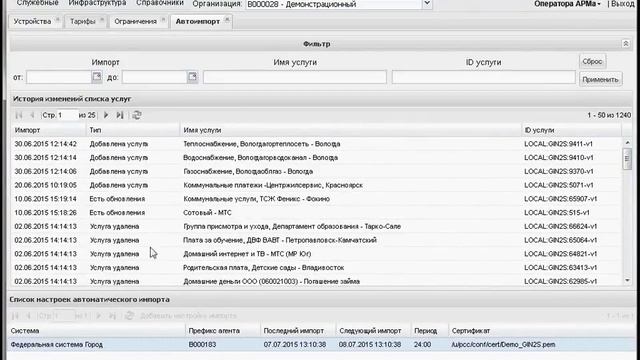Sort history by Тип column header
Image resolution: width=640 pixels, height=360 pixels.
click(x=133, y=130)
